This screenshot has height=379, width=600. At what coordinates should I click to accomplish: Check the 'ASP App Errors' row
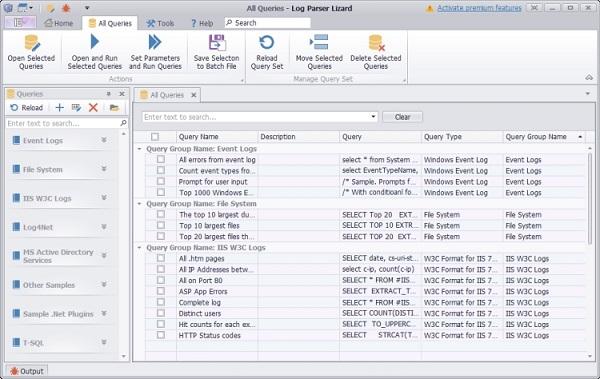click(161, 291)
